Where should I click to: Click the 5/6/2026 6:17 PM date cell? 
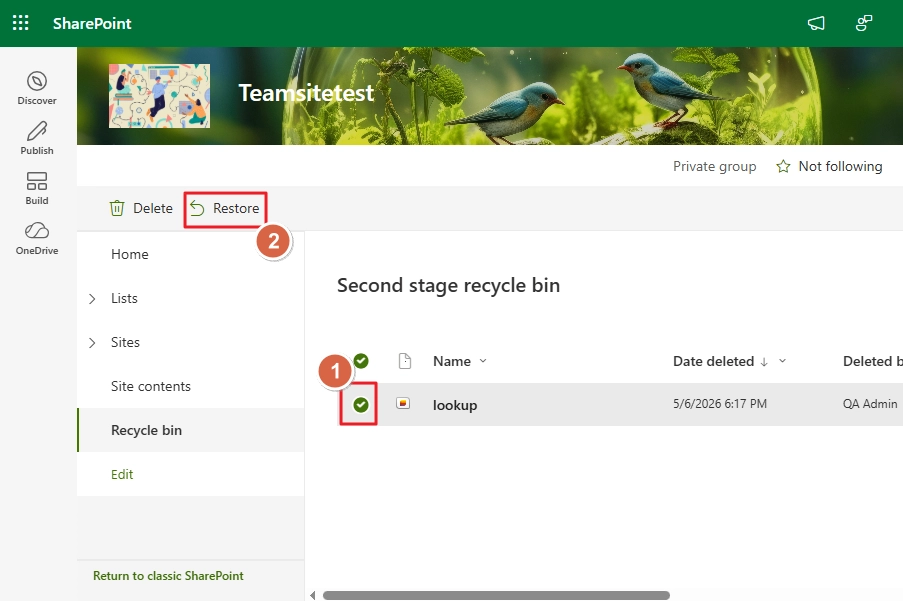[720, 404]
